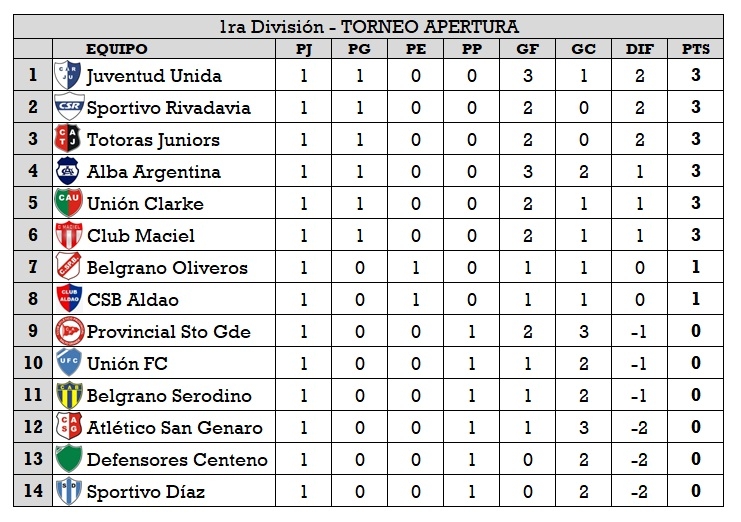Screen dimensions: 741x522
Task: Click the Alba Argentina club badge
Action: 68,171
